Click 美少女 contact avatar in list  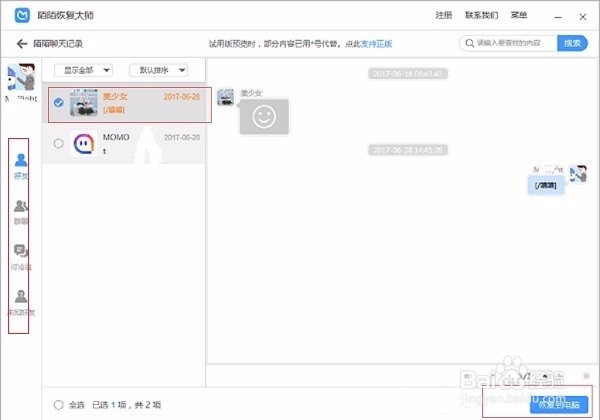click(83, 103)
